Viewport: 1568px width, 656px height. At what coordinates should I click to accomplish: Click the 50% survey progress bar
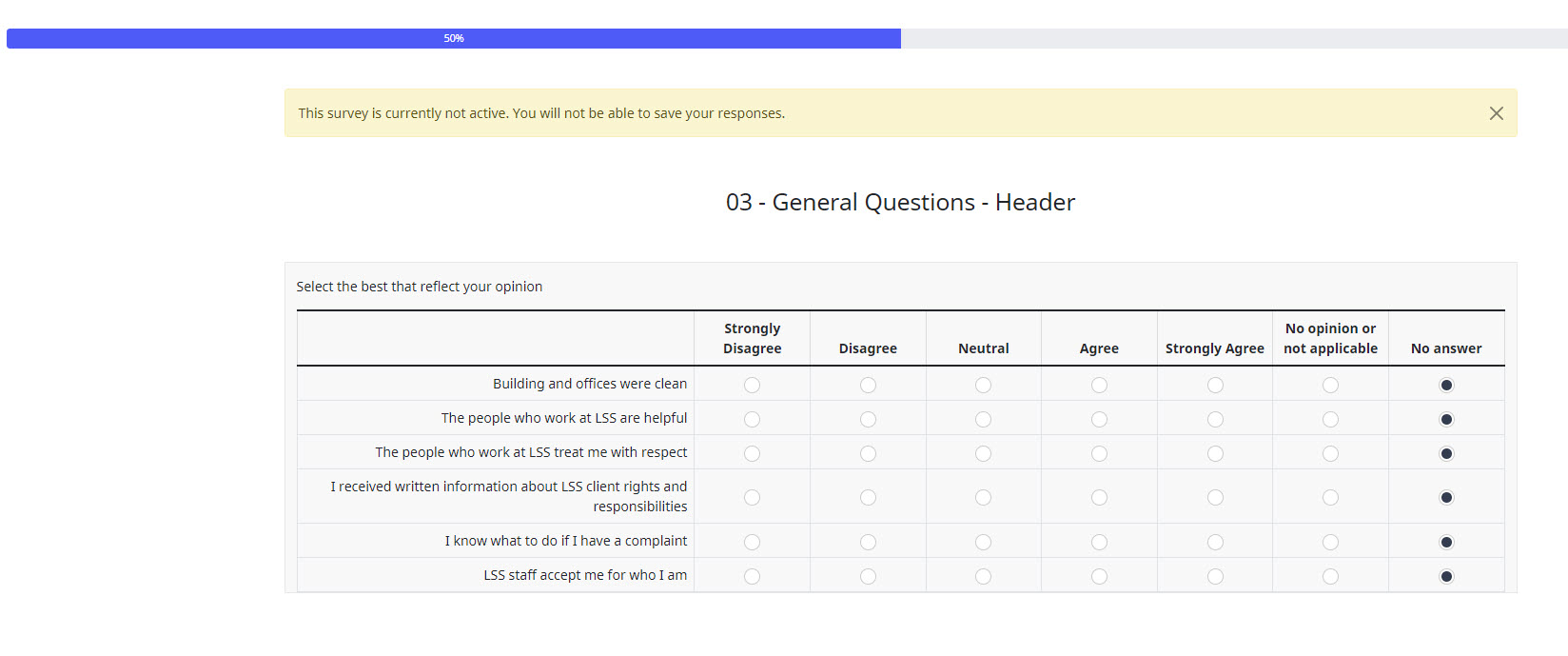(x=454, y=38)
